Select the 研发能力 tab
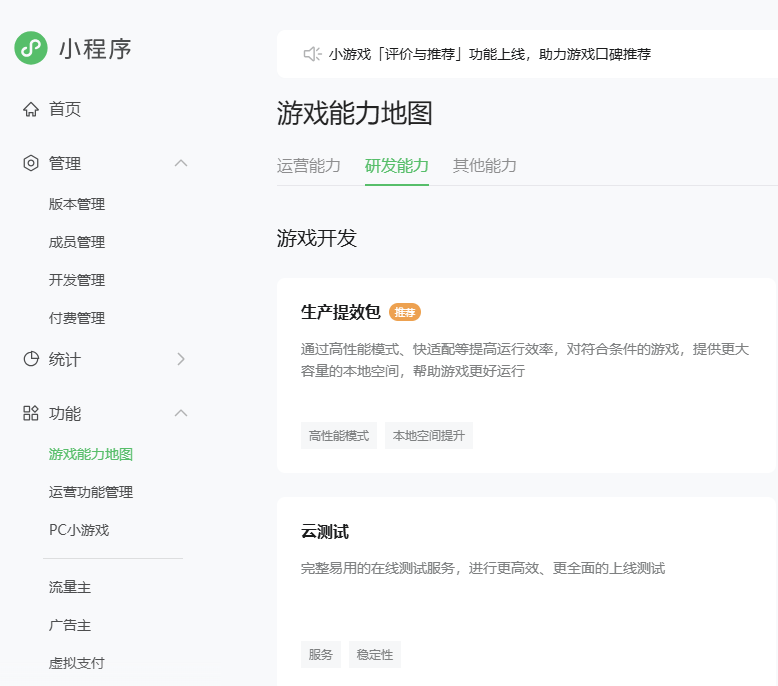The width and height of the screenshot is (778, 686). point(397,166)
